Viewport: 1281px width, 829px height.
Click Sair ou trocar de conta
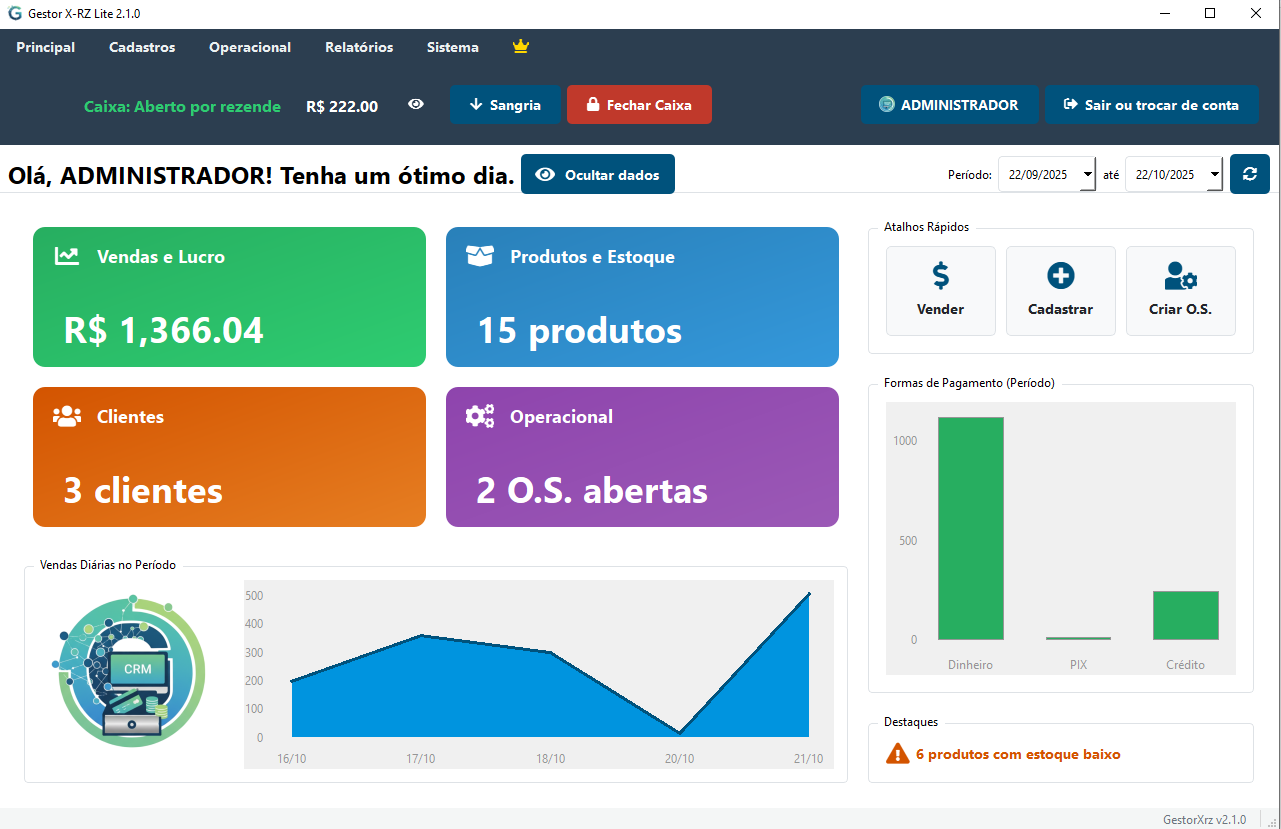[x=1151, y=105]
